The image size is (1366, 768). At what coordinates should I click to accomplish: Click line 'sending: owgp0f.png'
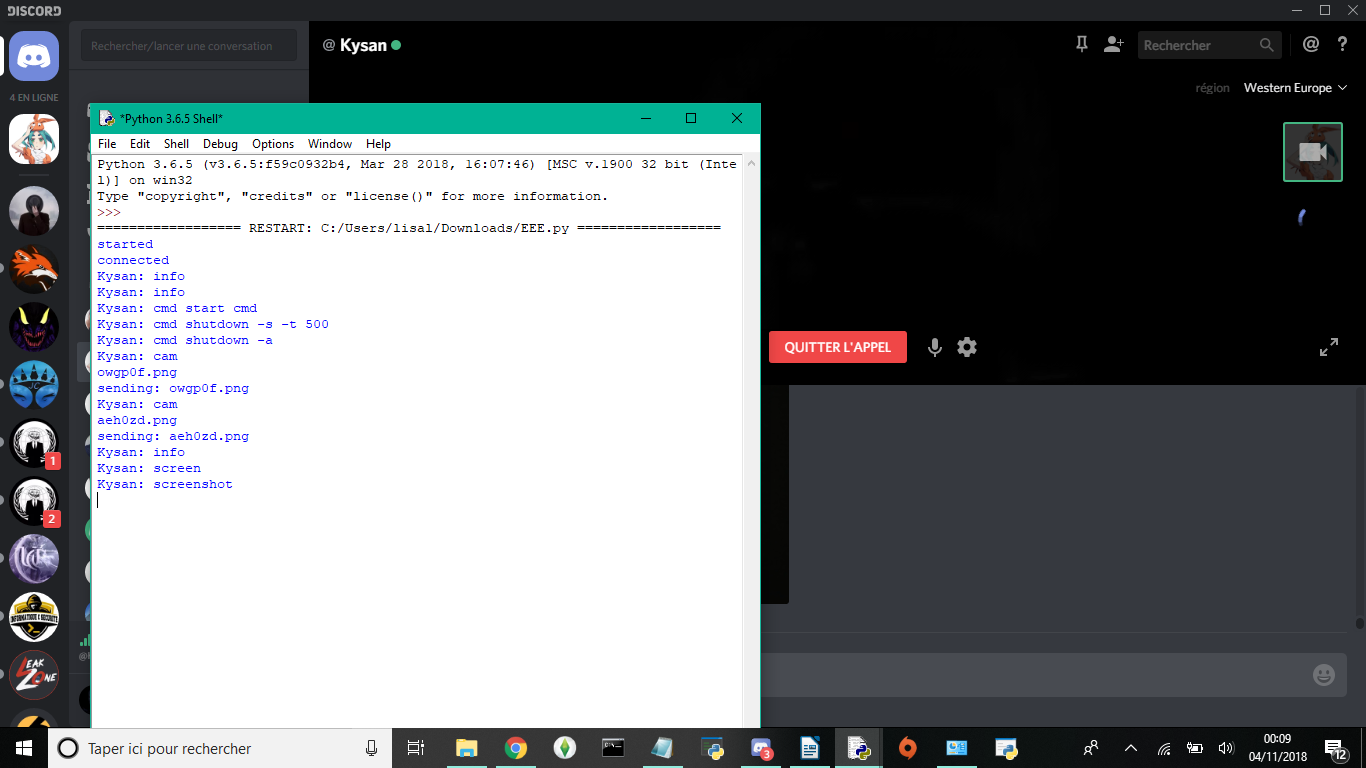(x=173, y=388)
